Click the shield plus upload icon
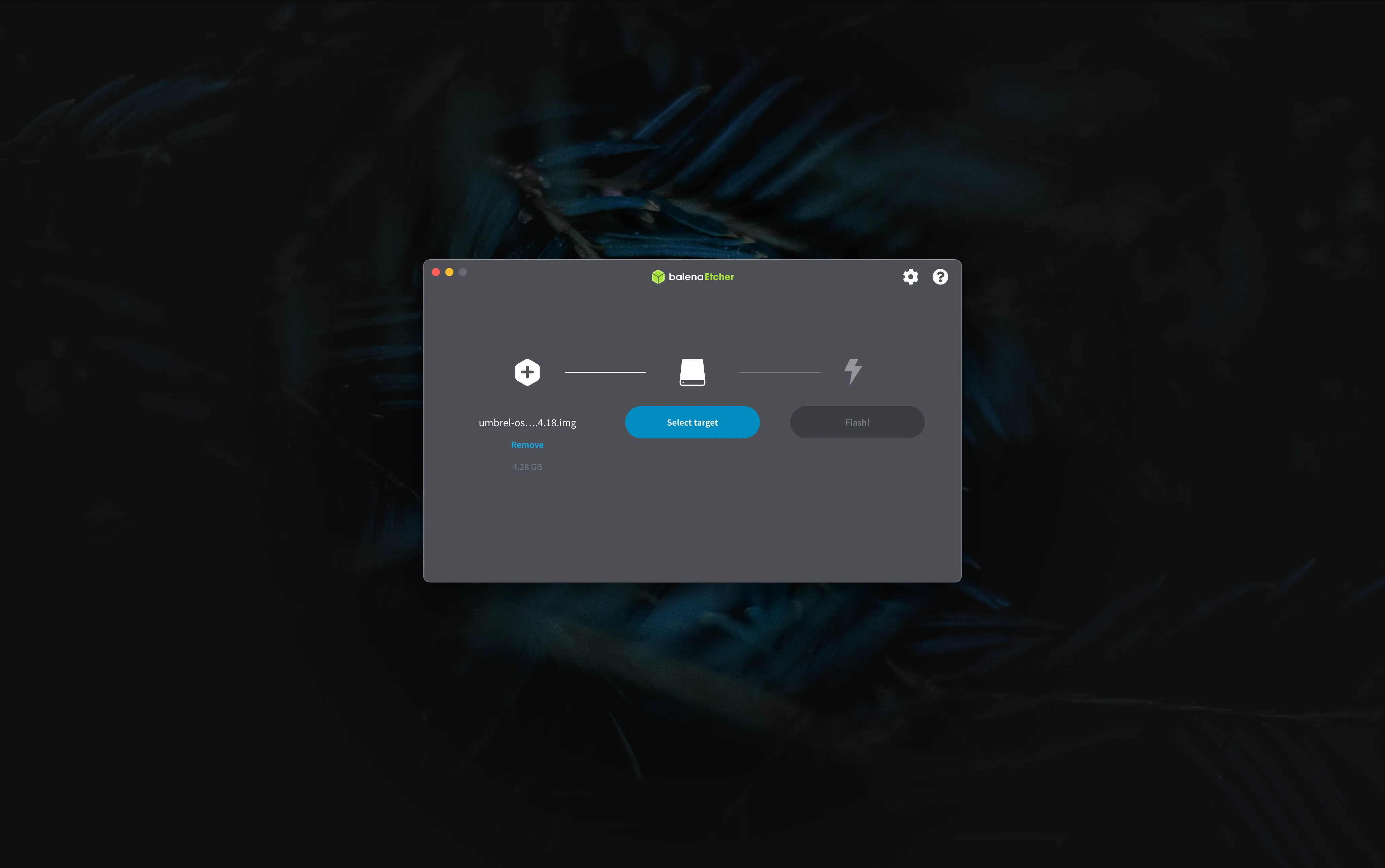This screenshot has height=868, width=1385. pos(527,371)
